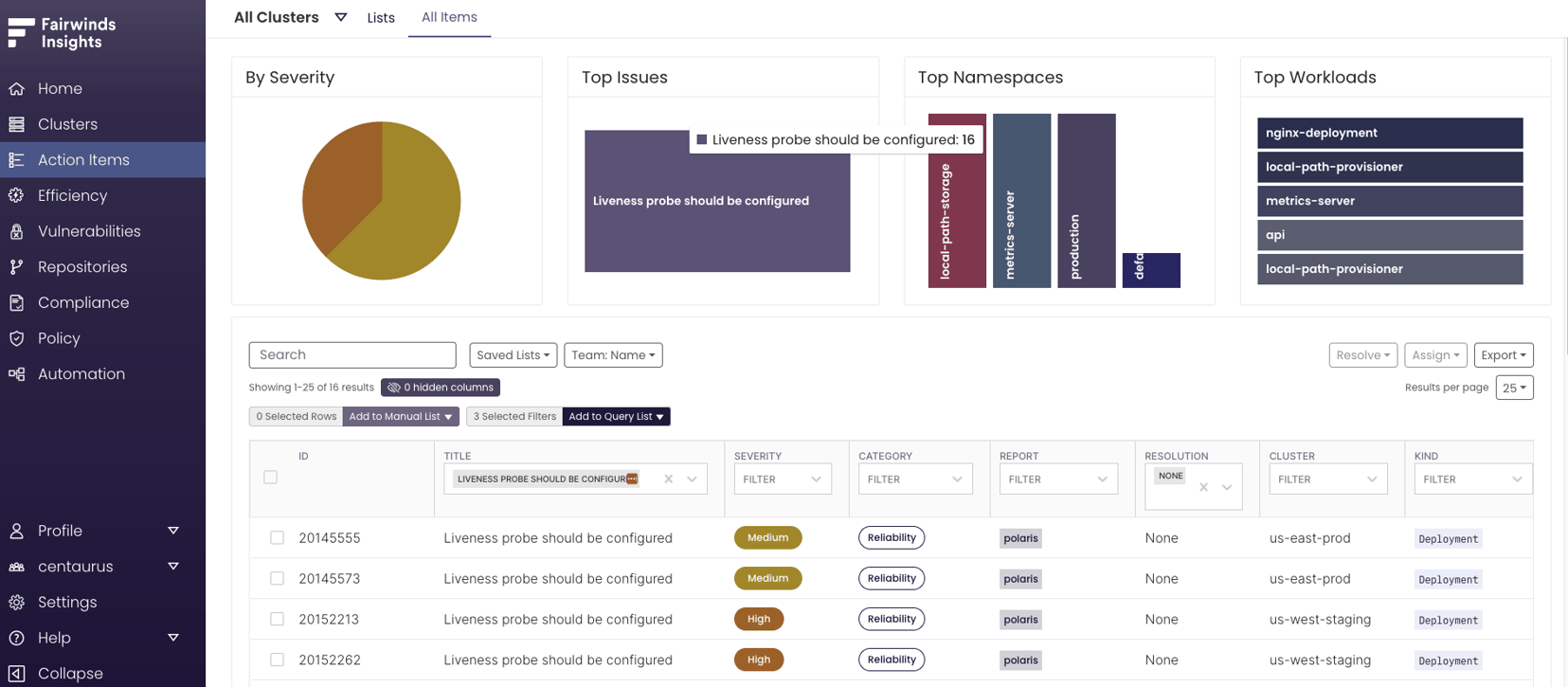Tick the select-all checkbox in table header

(271, 478)
